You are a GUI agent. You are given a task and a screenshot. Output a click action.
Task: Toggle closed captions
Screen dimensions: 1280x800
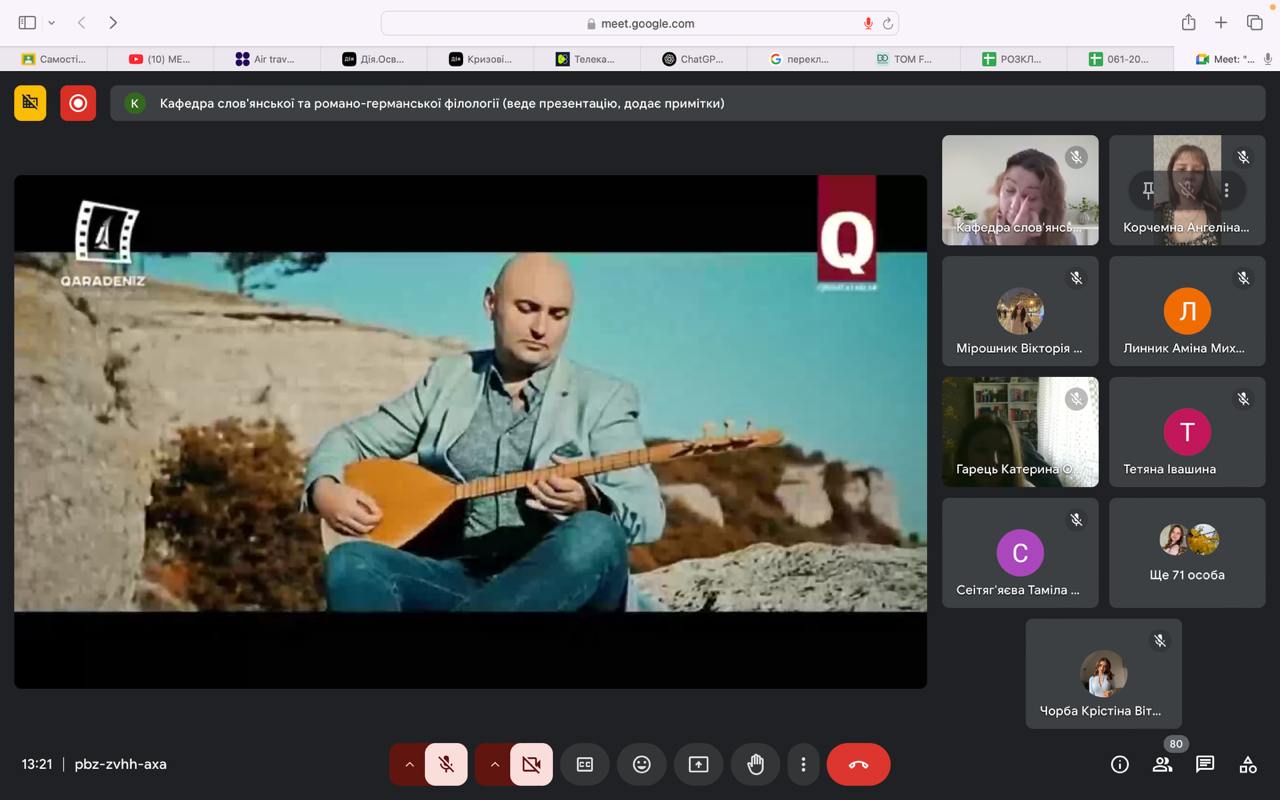click(585, 765)
